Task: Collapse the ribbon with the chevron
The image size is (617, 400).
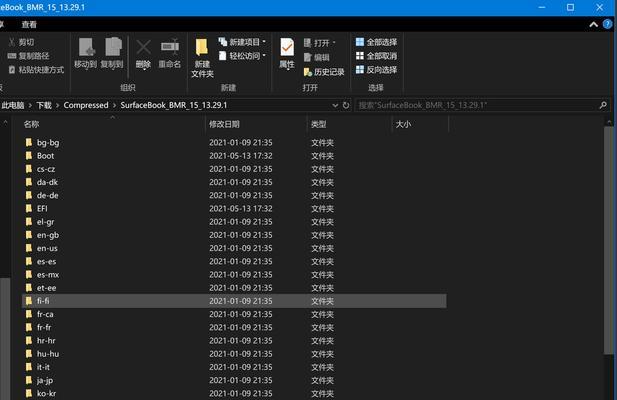Action: point(593,24)
